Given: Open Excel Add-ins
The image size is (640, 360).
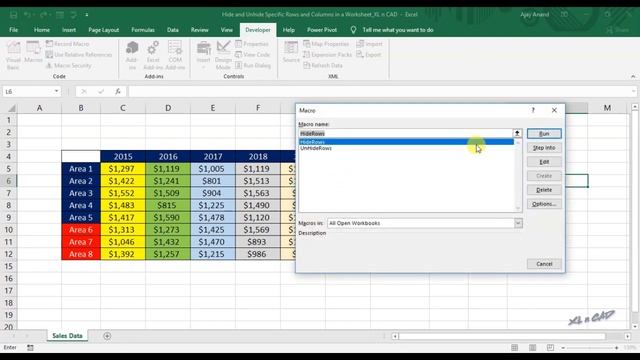Looking at the screenshot, I should [x=153, y=55].
